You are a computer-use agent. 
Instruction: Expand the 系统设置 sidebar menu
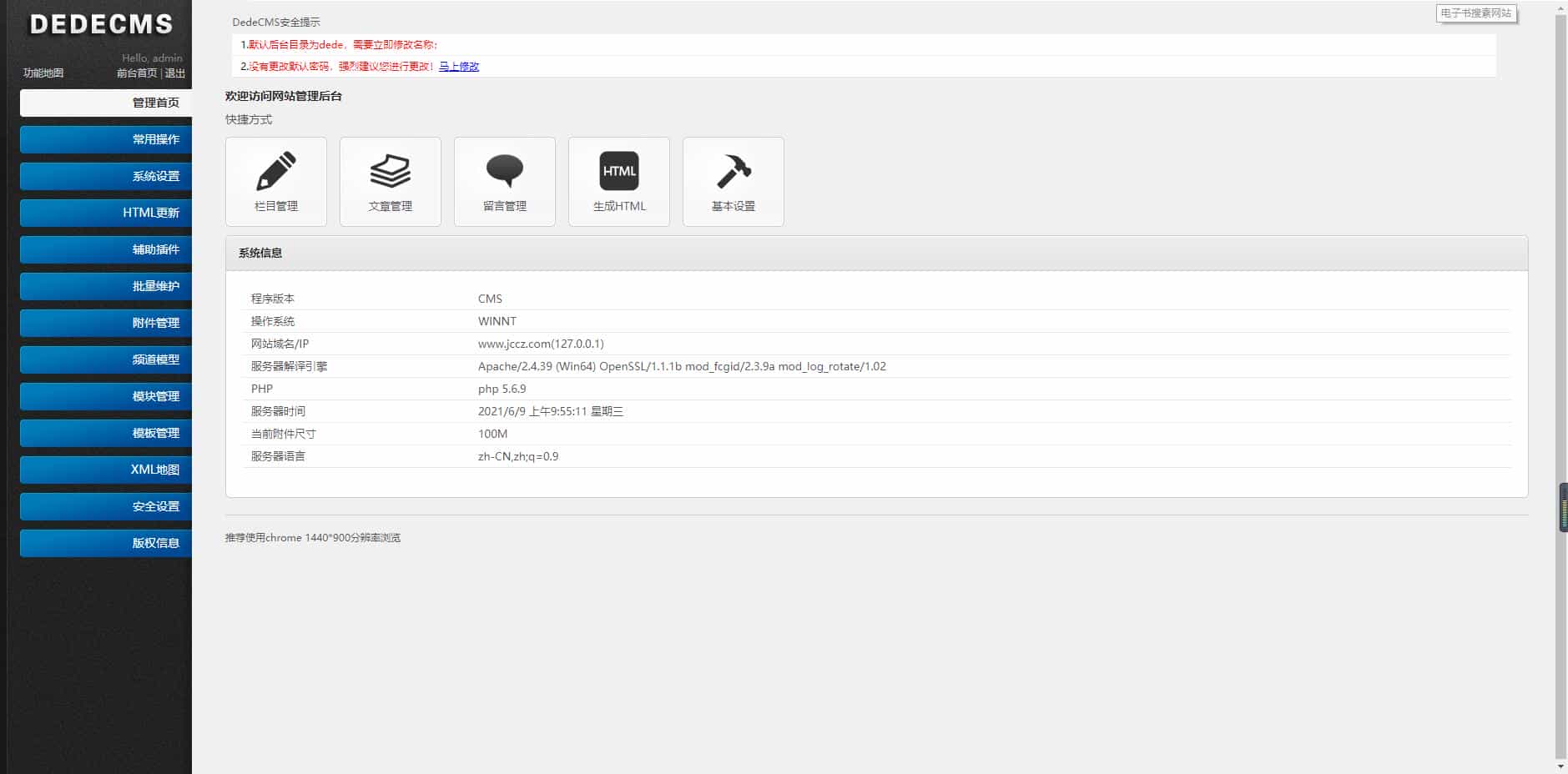106,176
